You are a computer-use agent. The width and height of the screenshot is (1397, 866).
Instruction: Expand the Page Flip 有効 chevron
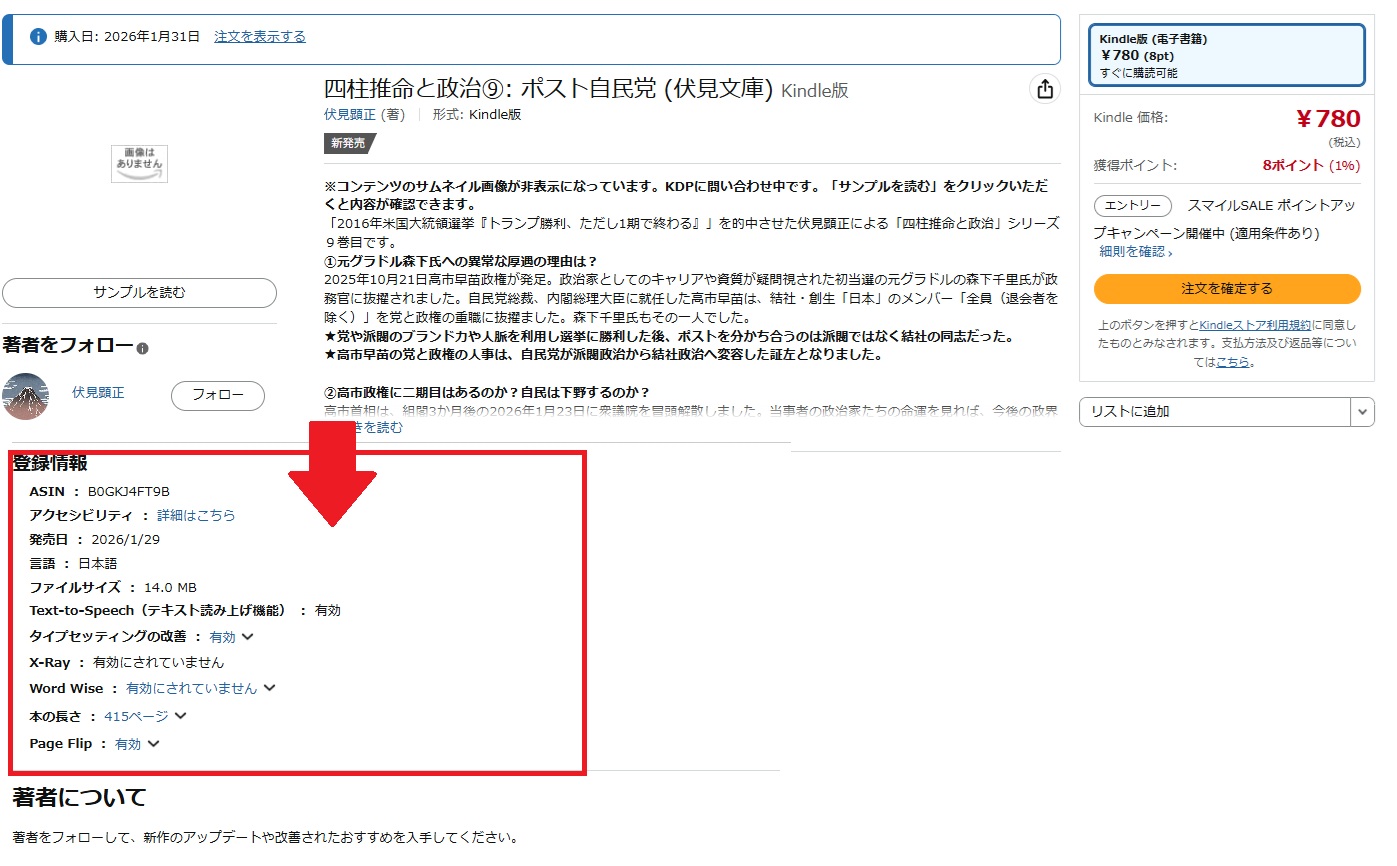pos(153,744)
